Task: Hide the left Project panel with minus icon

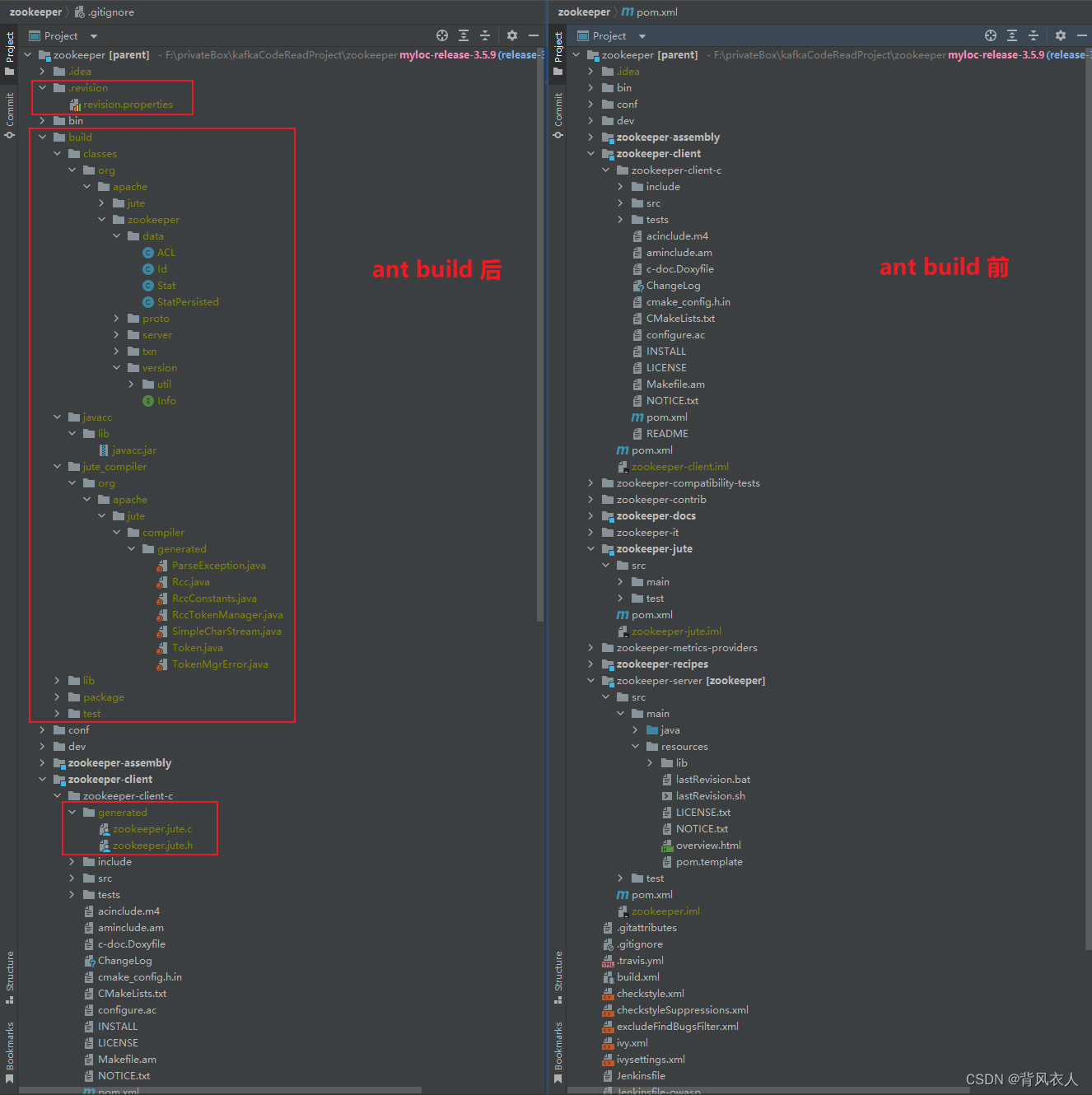Action: [534, 35]
